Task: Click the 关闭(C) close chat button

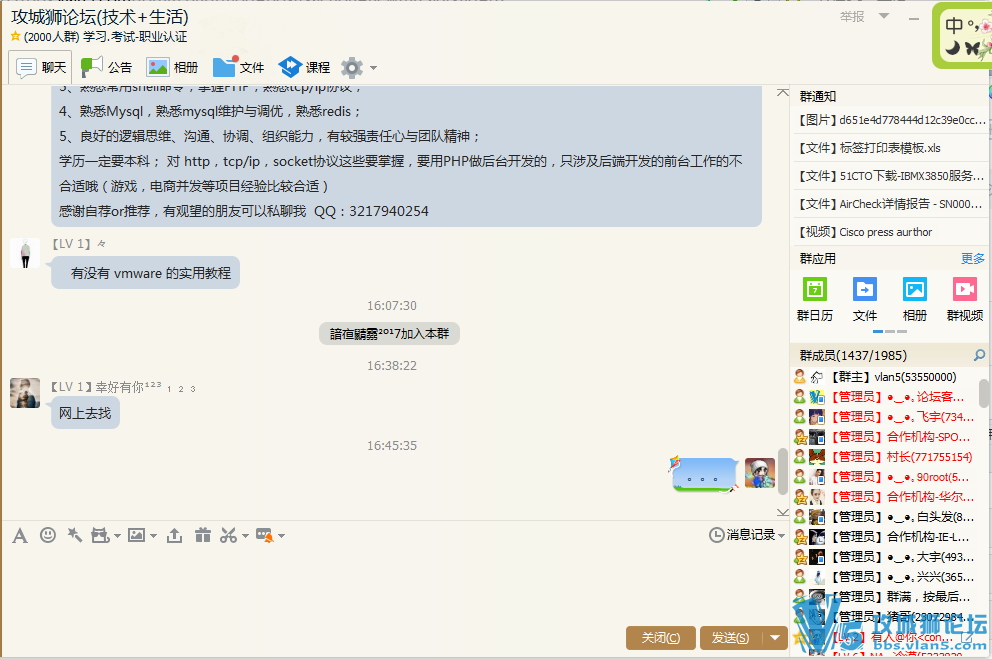Action: [661, 638]
